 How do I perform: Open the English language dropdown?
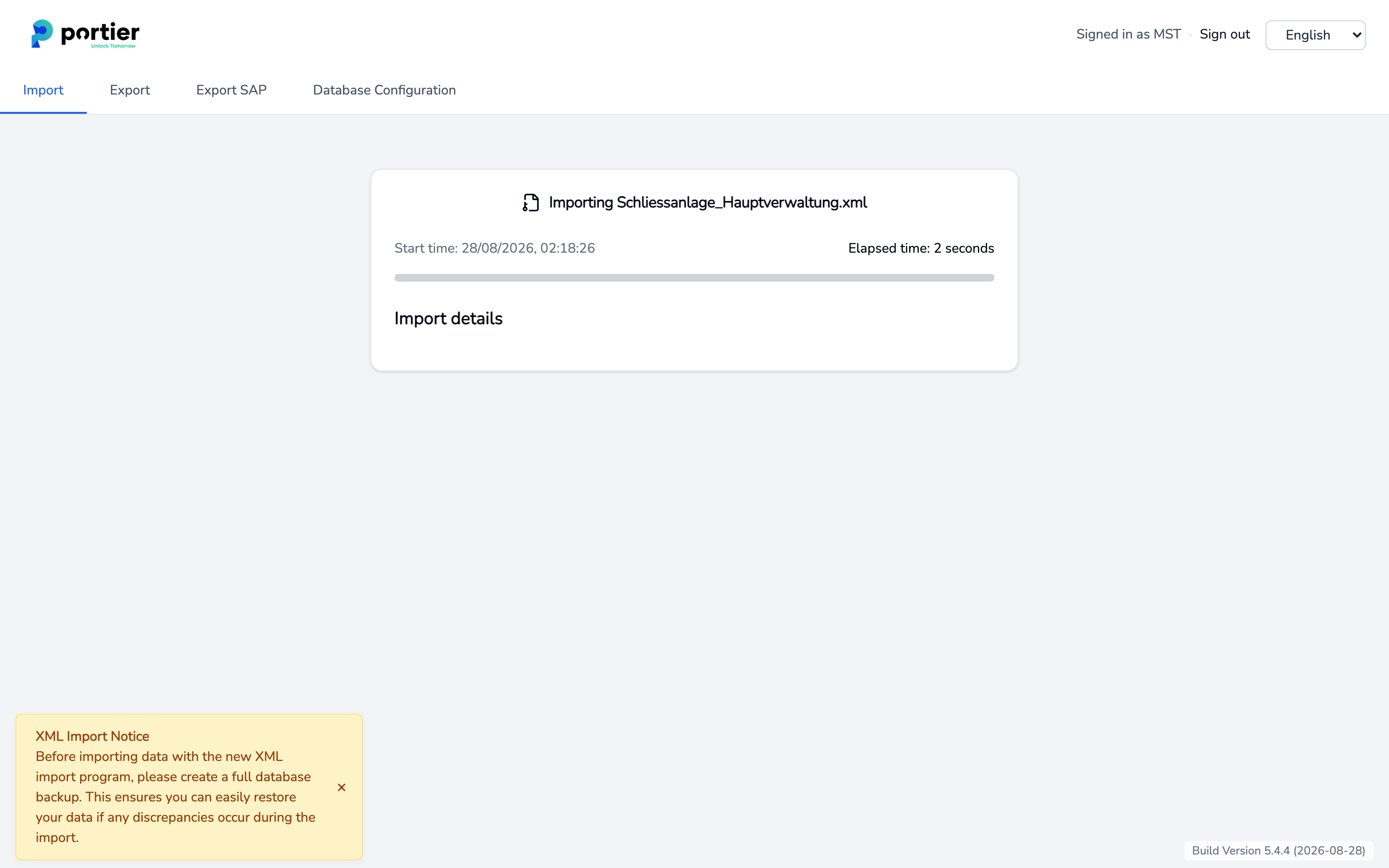point(1315,35)
